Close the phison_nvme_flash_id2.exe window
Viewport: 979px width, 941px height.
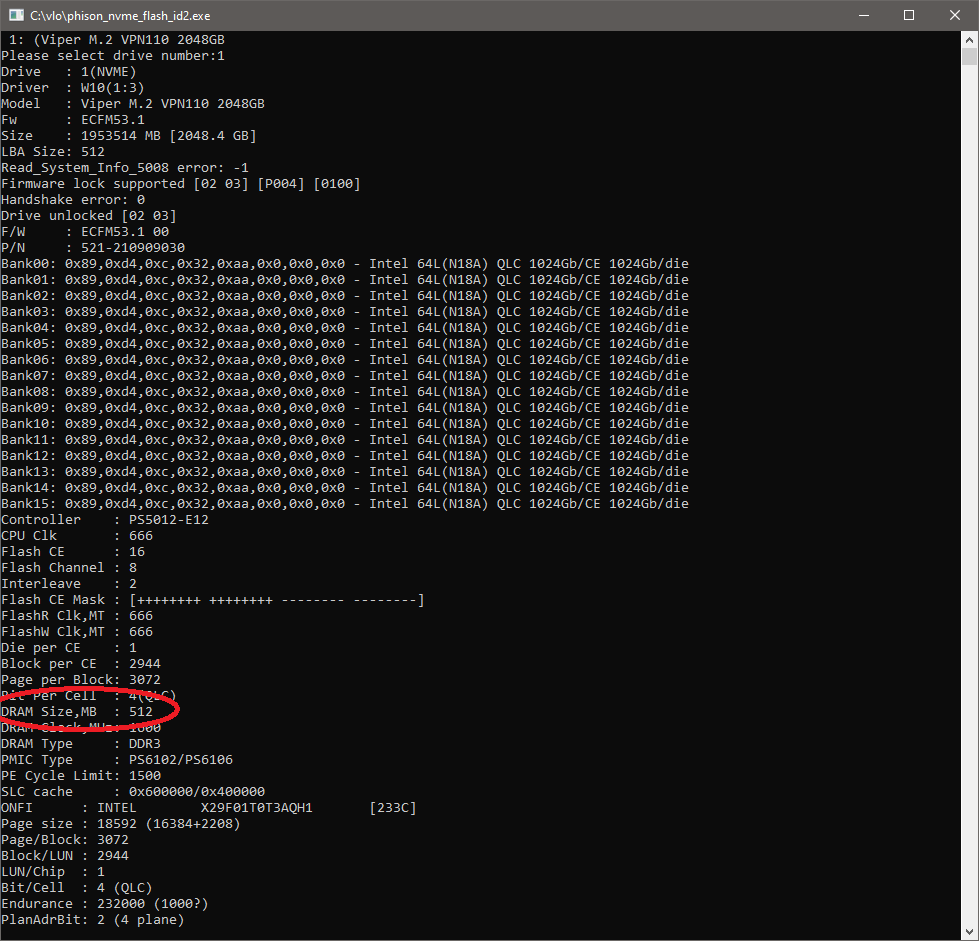click(955, 15)
